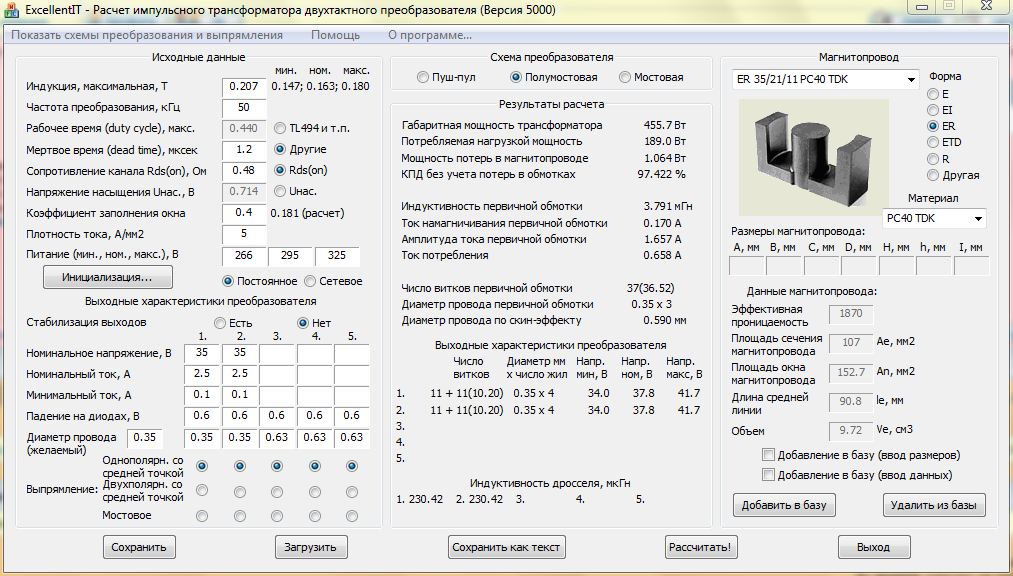Open the Помощь menu
The height and width of the screenshot is (576, 1013).
pos(335,35)
